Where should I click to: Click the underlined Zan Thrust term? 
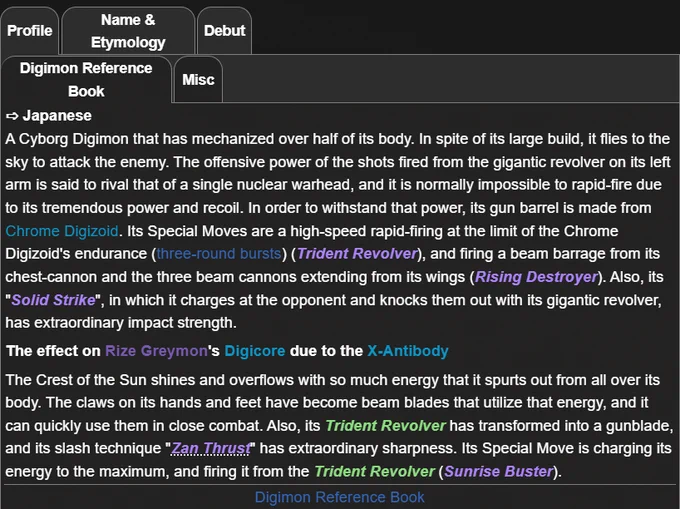[211, 448]
